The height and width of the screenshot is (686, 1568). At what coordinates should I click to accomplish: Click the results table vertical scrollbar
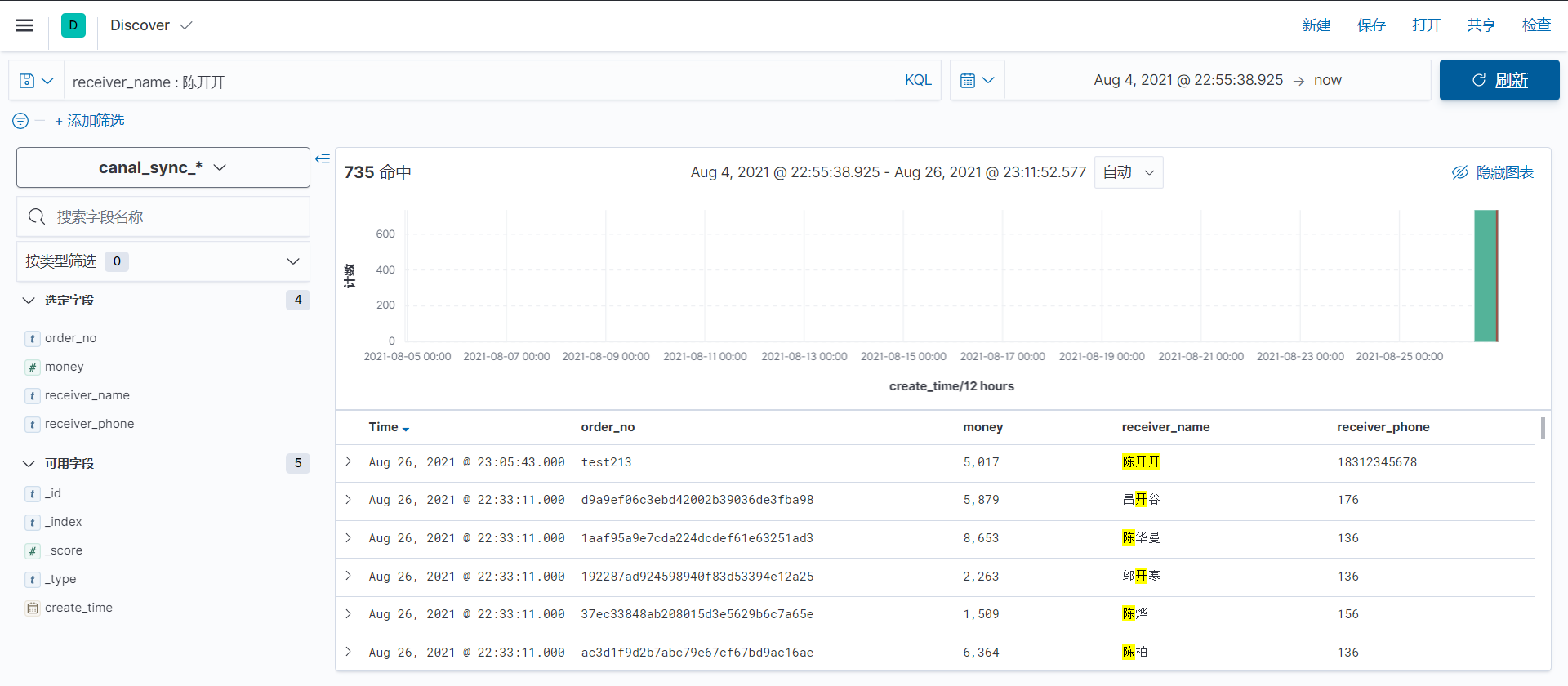coord(1543,428)
